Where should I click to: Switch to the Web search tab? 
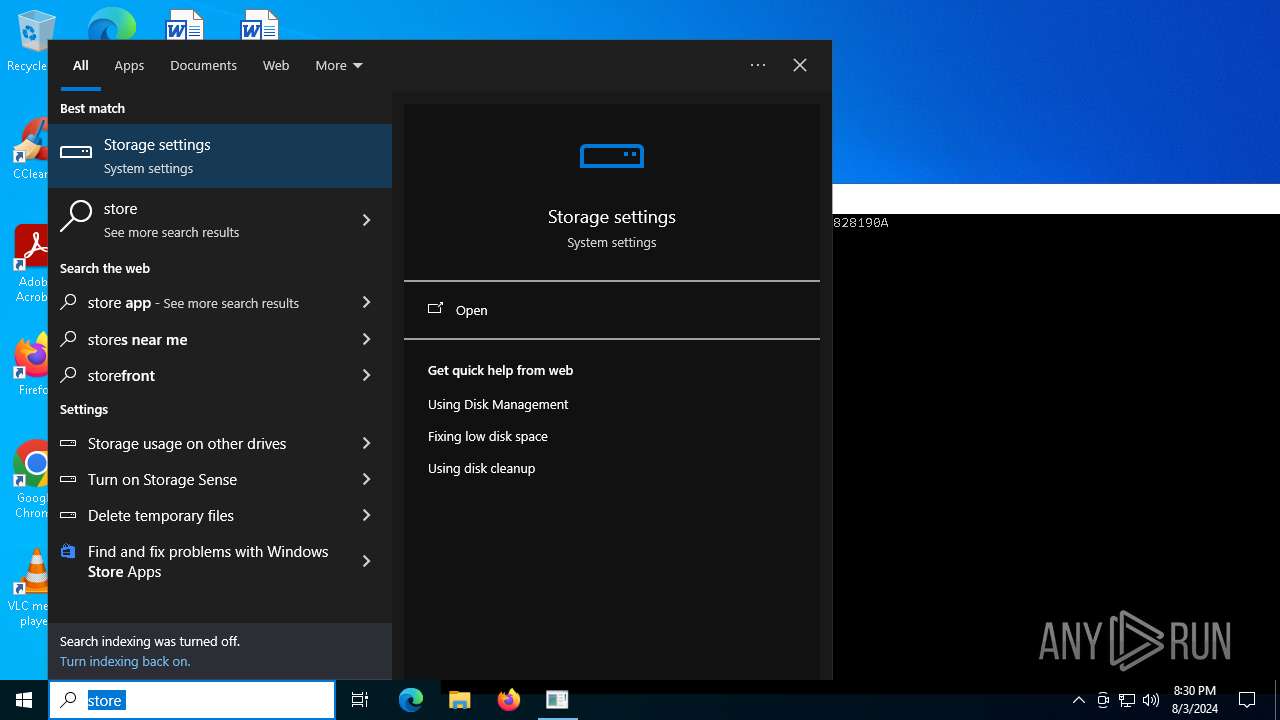pos(276,65)
